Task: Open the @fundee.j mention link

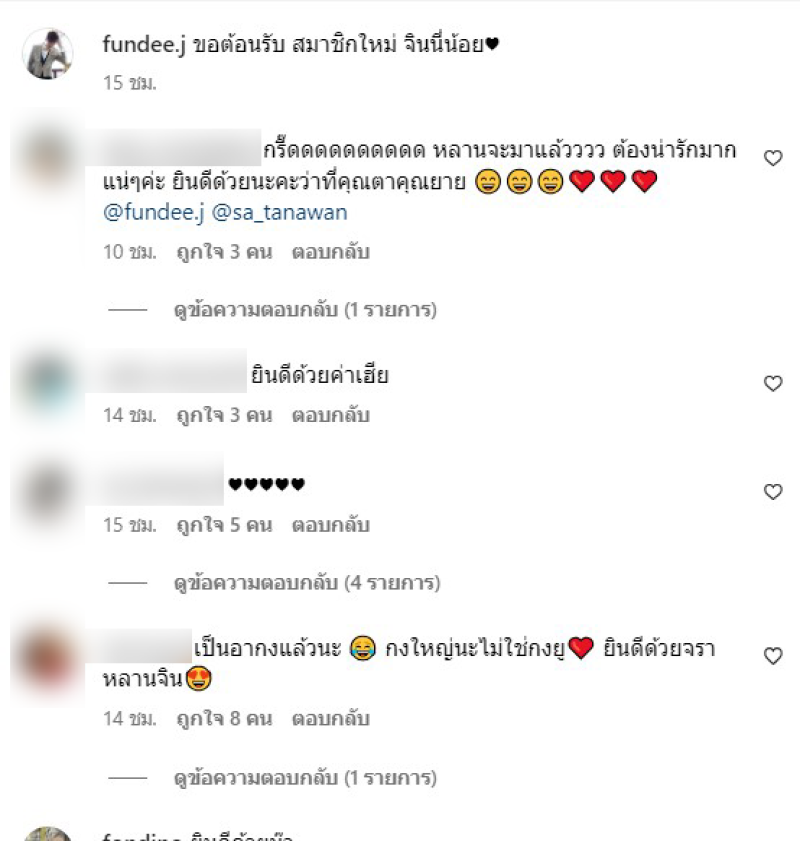Action: point(153,212)
